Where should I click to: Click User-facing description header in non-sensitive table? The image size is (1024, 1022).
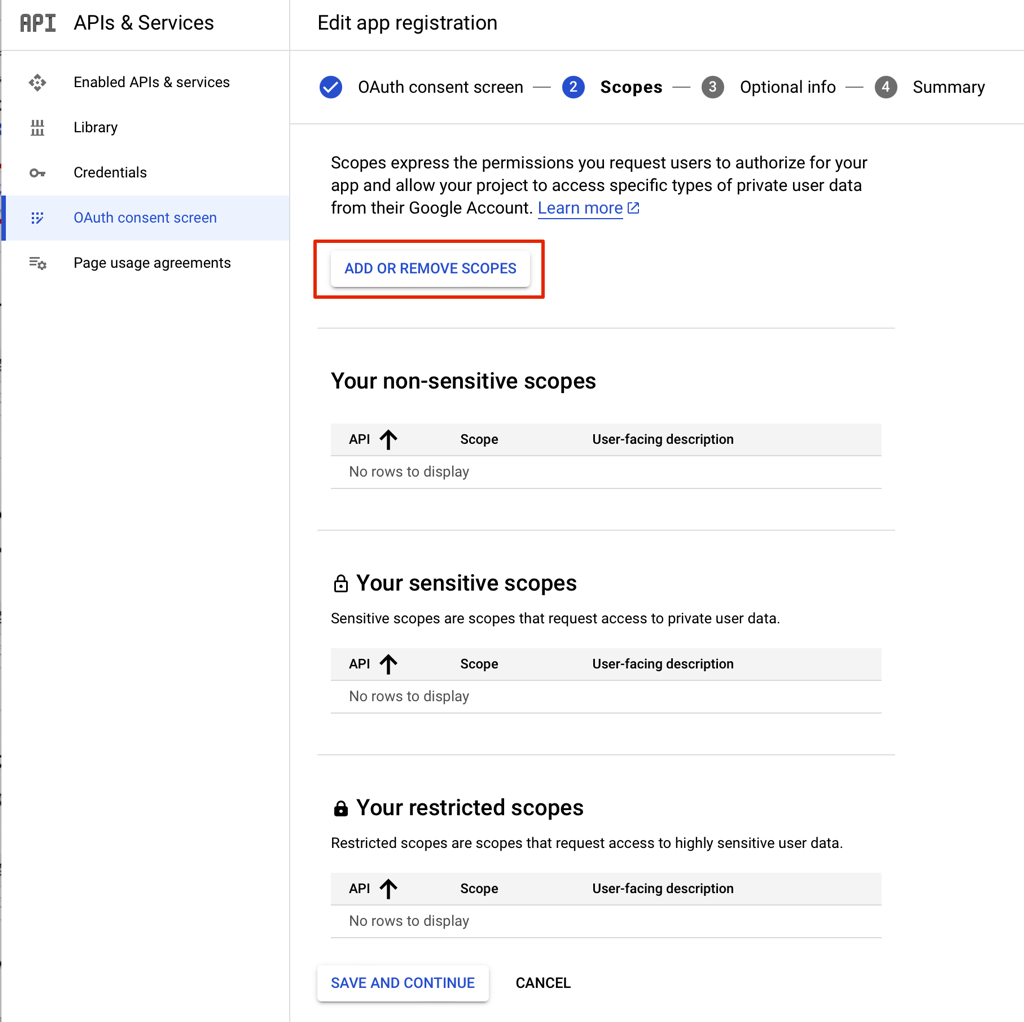pyautogui.click(x=663, y=439)
